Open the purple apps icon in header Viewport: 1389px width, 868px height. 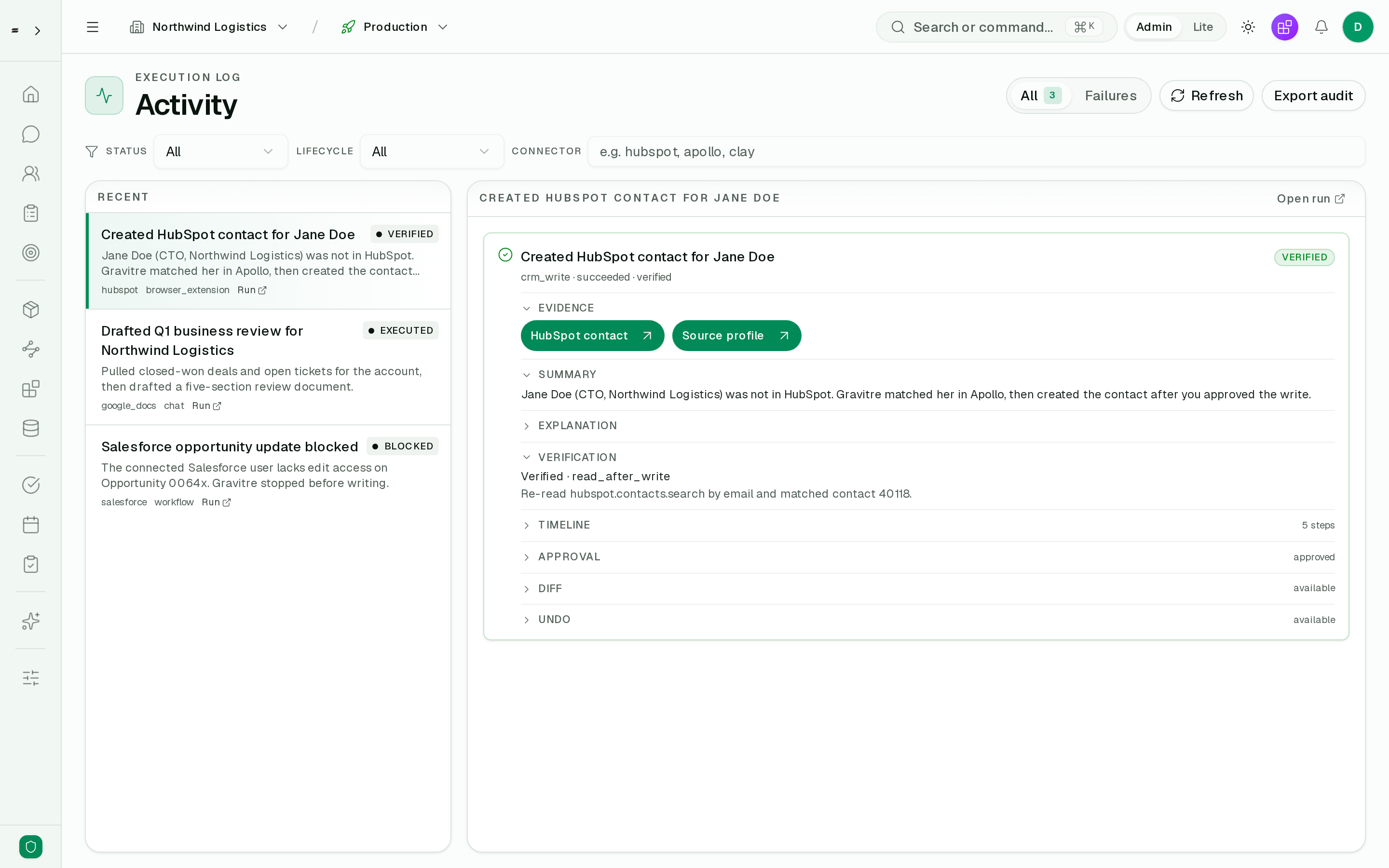click(x=1284, y=27)
